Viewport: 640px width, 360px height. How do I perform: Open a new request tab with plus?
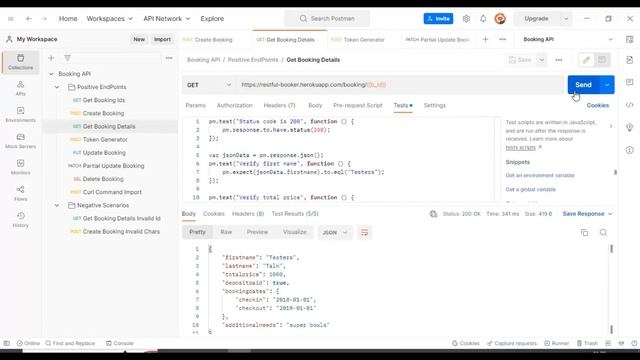[x=485, y=40]
